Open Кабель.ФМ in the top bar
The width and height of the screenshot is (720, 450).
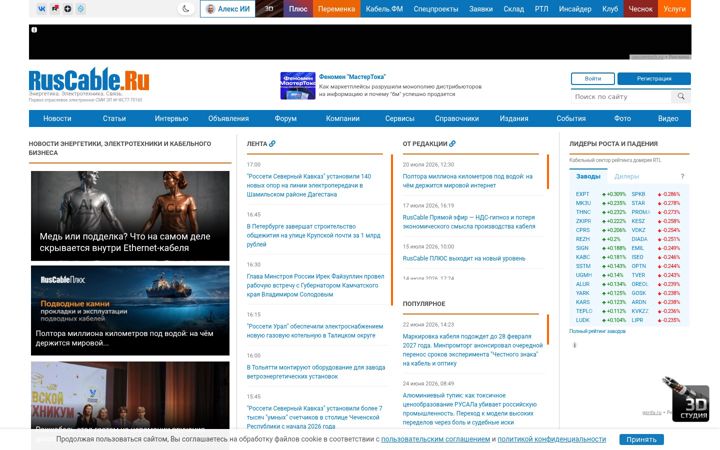coord(384,9)
